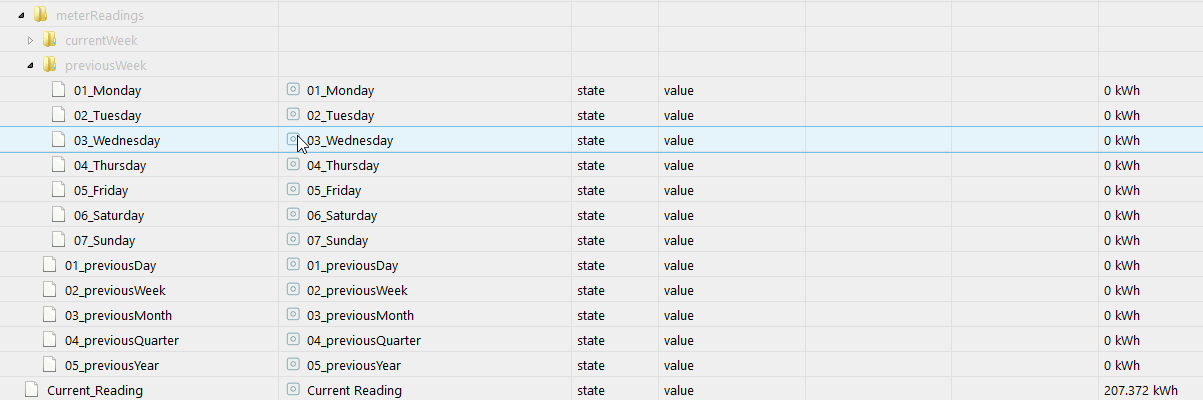Select the 04_Thursday tree item
Image resolution: width=1203 pixels, height=400 pixels.
click(110, 165)
